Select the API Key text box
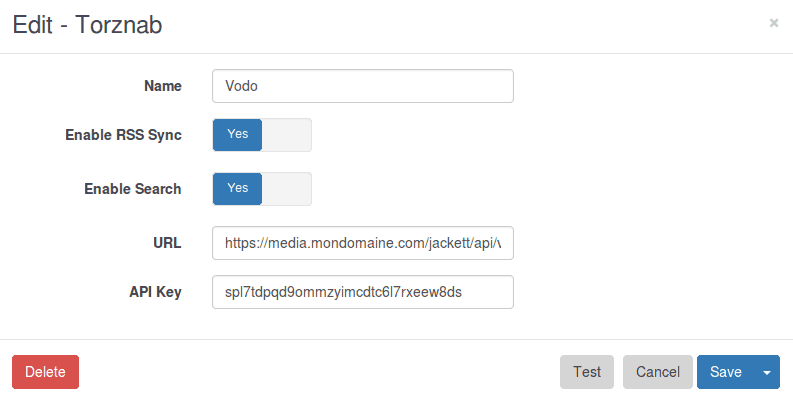Screen dimensions: 793x401 [363, 292]
